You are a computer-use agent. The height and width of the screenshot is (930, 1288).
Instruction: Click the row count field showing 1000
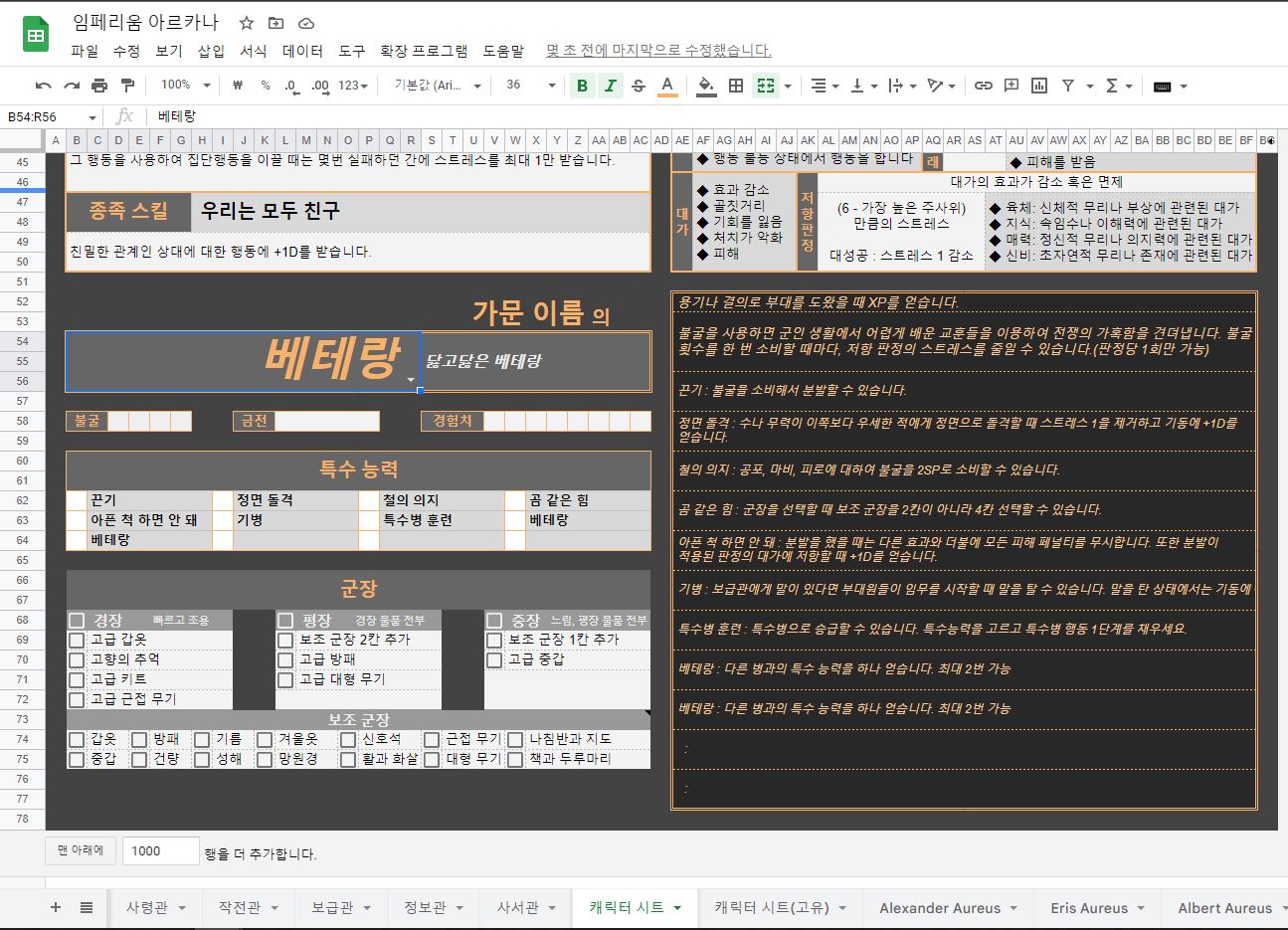click(160, 851)
